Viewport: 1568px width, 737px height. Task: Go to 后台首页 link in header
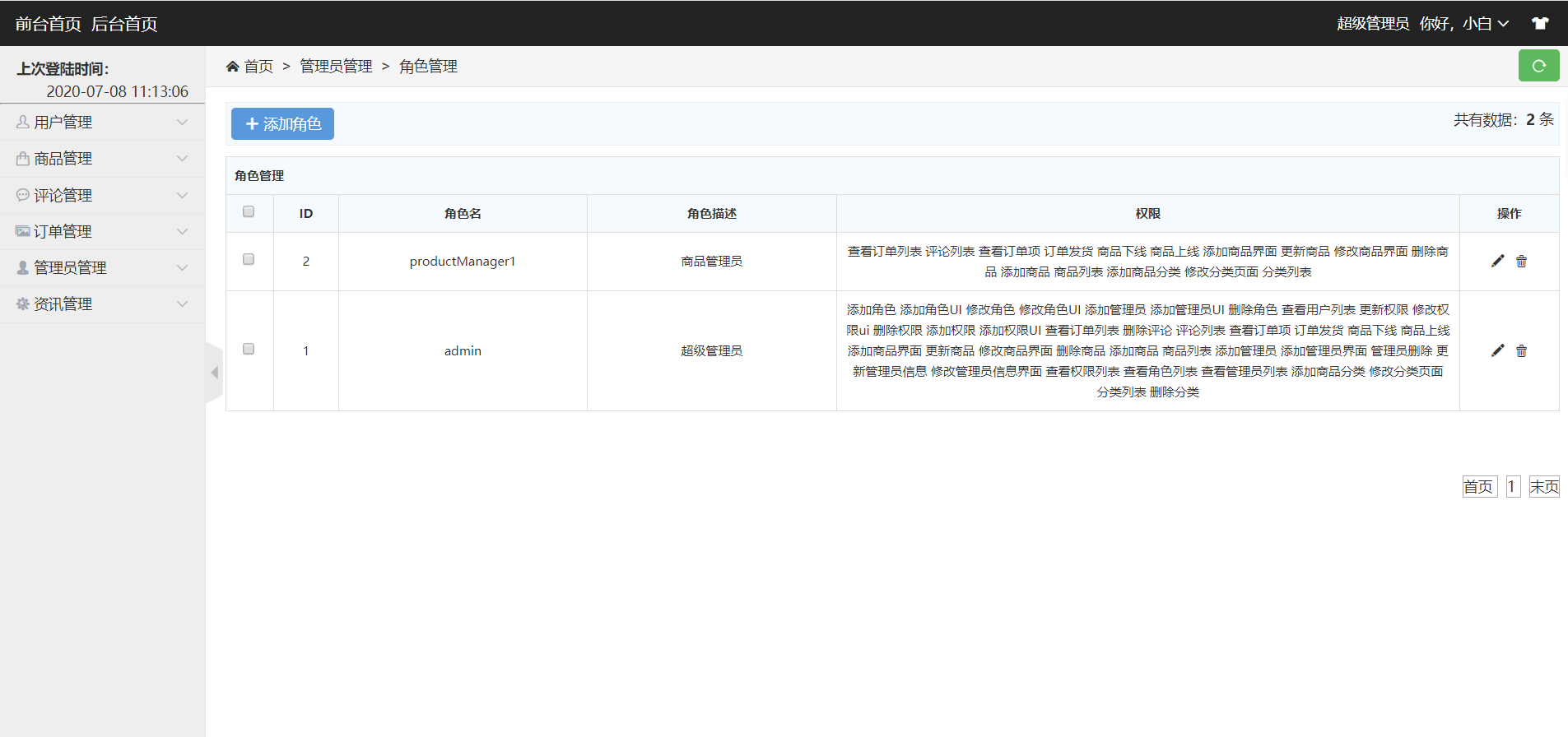[124, 24]
